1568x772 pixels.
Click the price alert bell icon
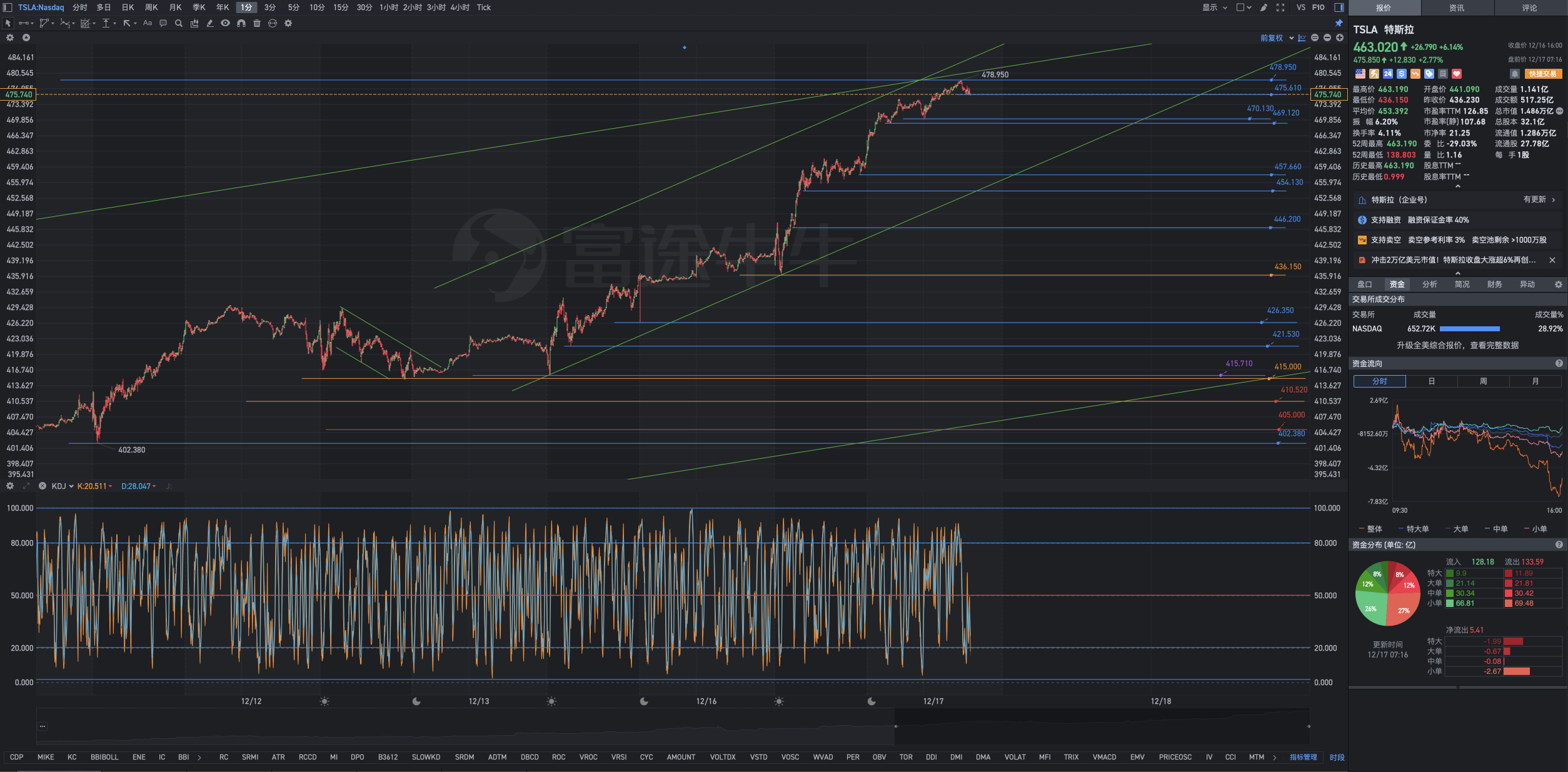(x=1515, y=74)
